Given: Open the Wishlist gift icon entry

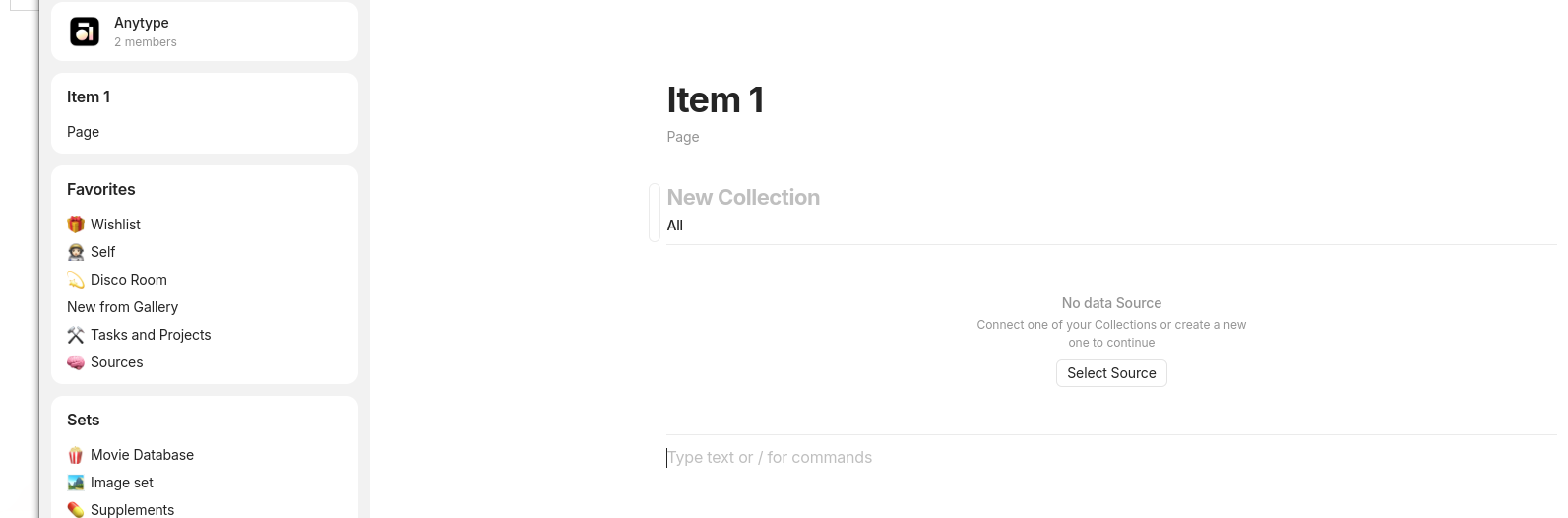Looking at the screenshot, I should [76, 225].
